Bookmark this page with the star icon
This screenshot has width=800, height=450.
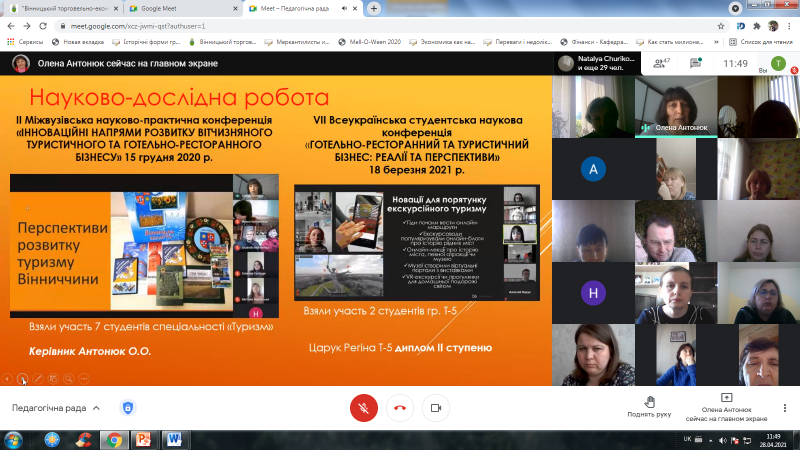click(x=721, y=26)
